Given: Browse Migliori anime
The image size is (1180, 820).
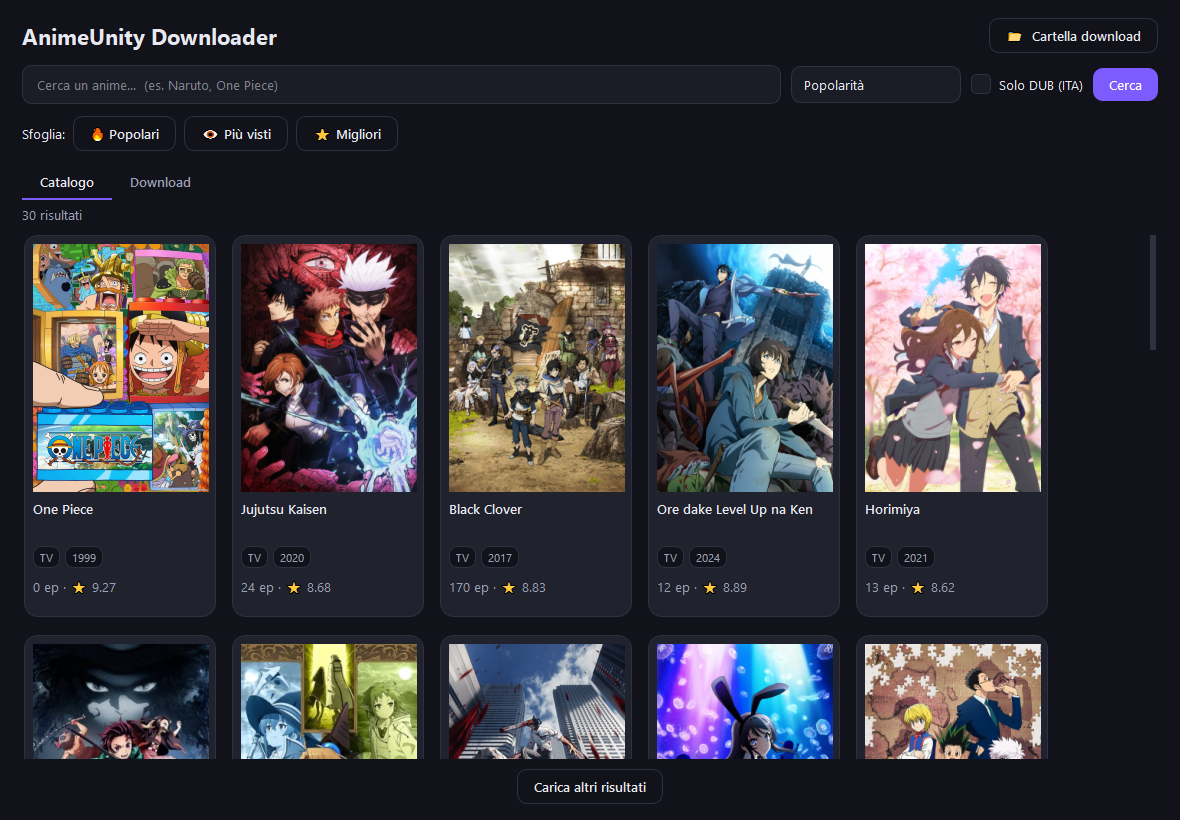Looking at the screenshot, I should tap(347, 134).
